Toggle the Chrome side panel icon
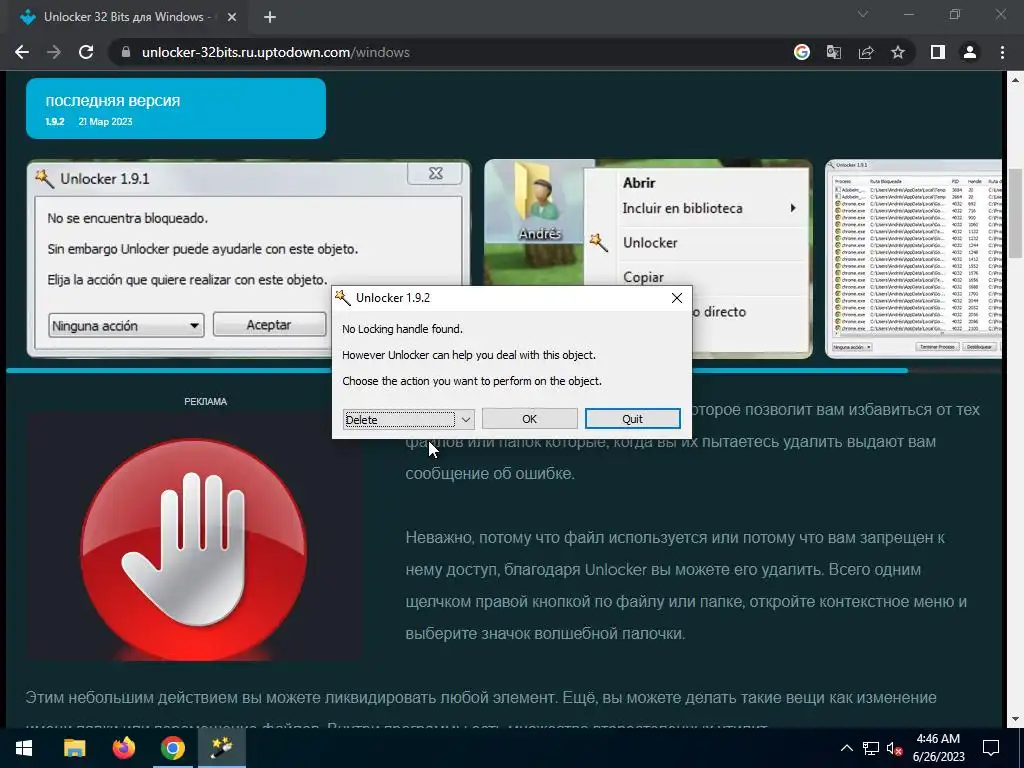The image size is (1024, 768). coord(938,52)
